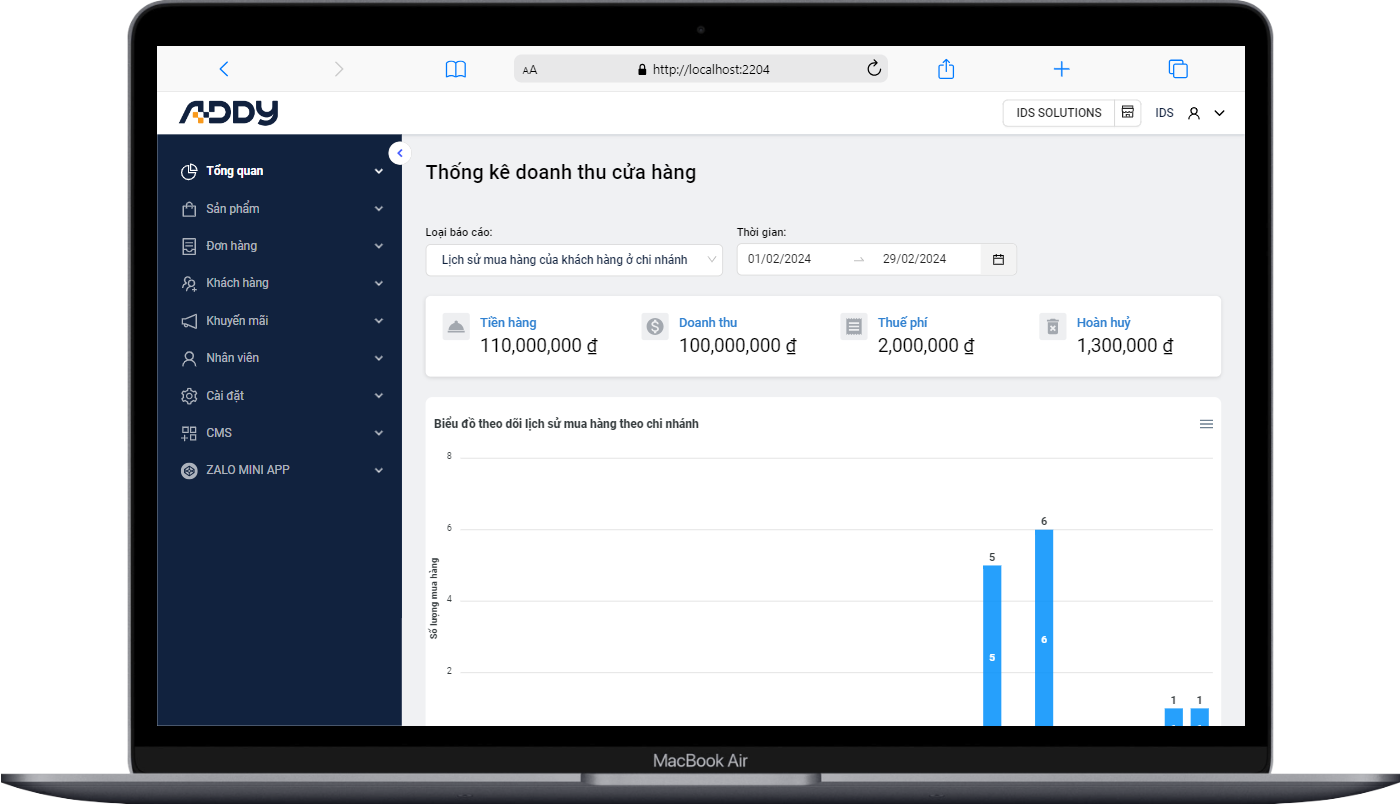Screen dimensions: 1400x804
Task: Expand the Sản phẩm menu chevron
Action: coord(379,209)
